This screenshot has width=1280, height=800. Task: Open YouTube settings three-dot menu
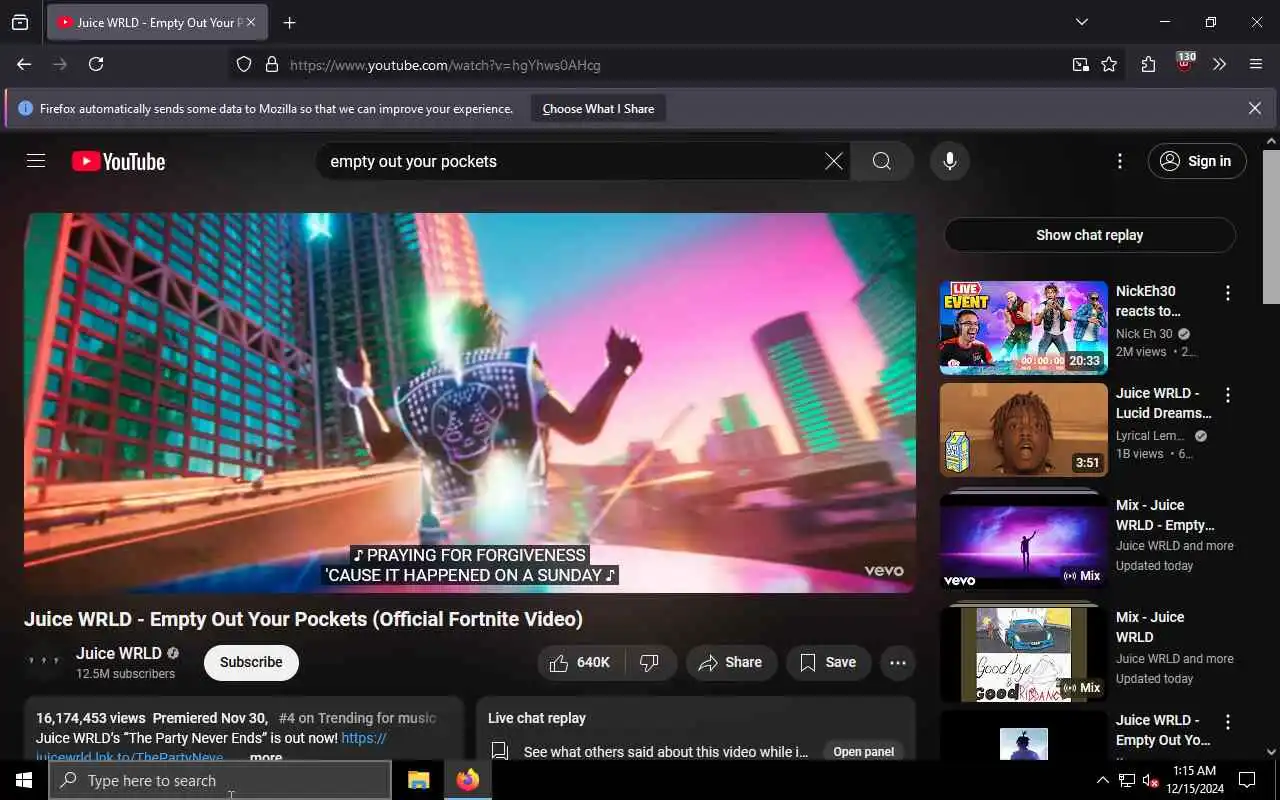point(1119,161)
